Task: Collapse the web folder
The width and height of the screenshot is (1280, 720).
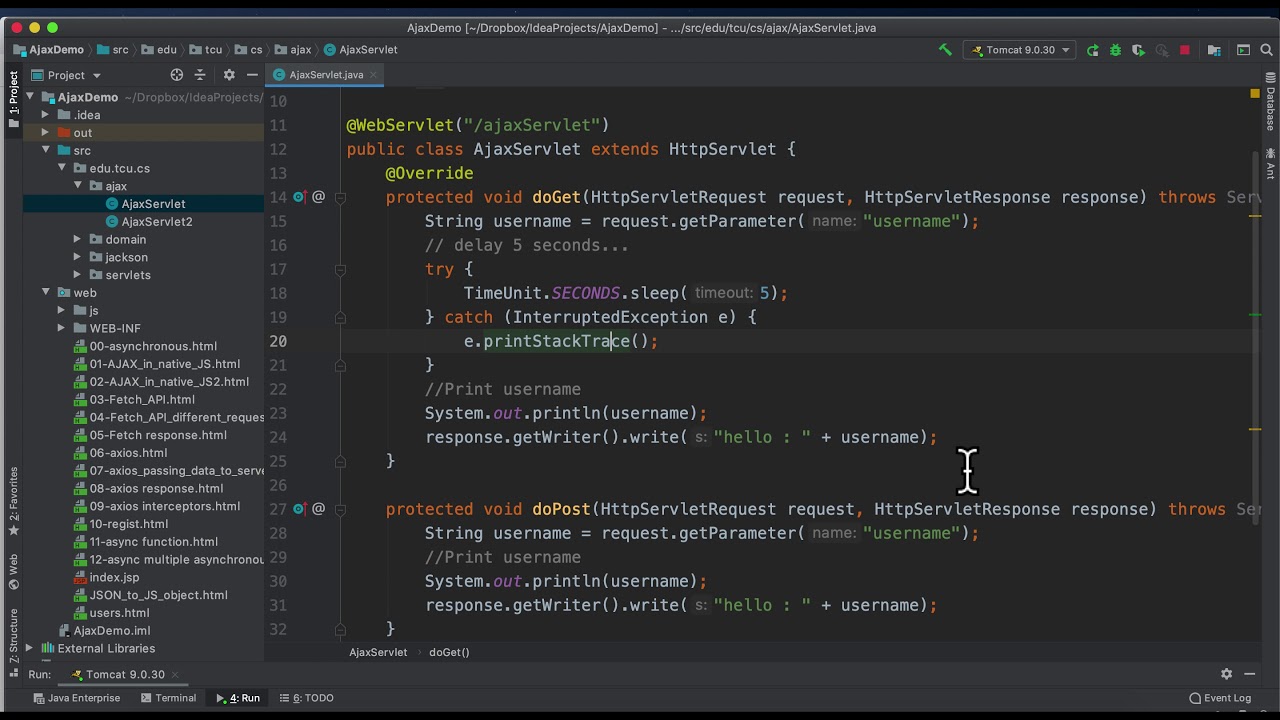Action: pos(45,292)
